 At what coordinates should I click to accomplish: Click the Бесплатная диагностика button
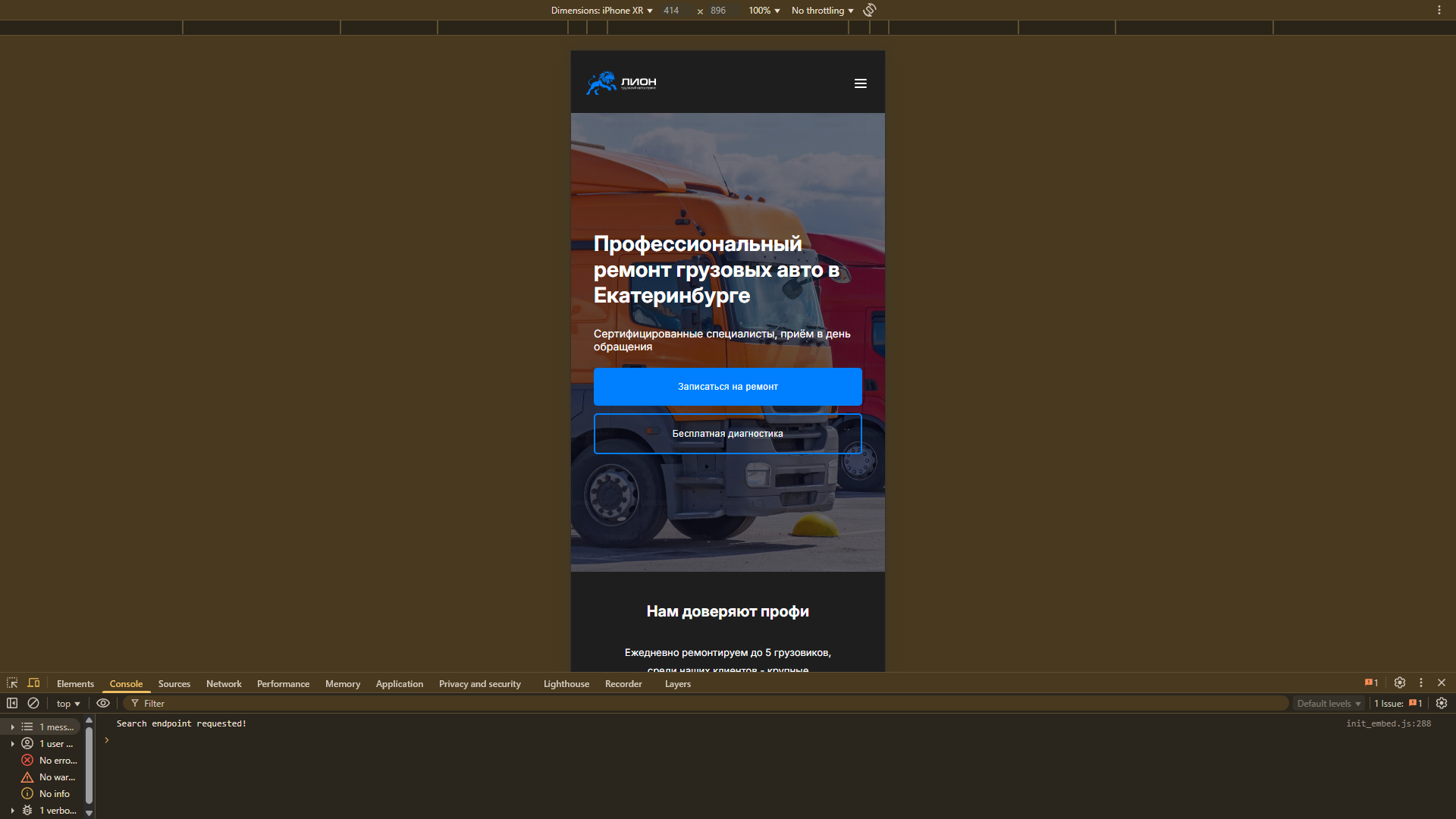pos(727,434)
